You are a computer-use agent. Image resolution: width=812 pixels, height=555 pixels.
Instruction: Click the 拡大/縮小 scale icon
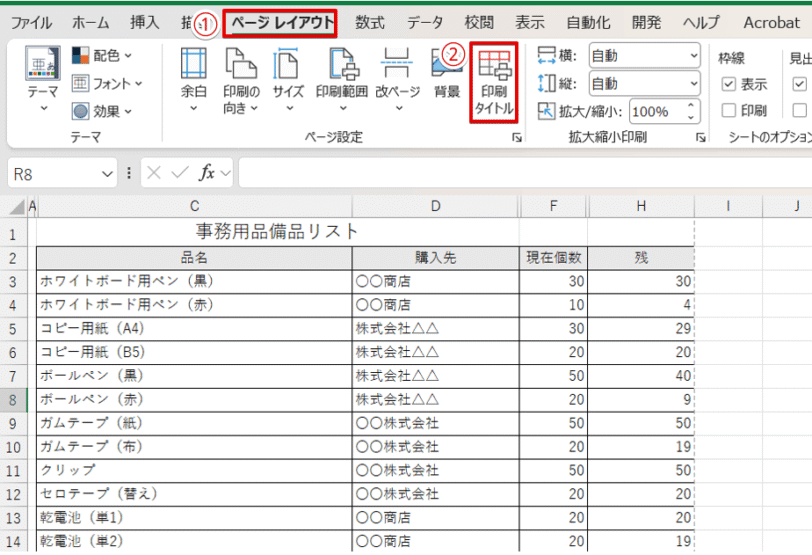pos(546,111)
